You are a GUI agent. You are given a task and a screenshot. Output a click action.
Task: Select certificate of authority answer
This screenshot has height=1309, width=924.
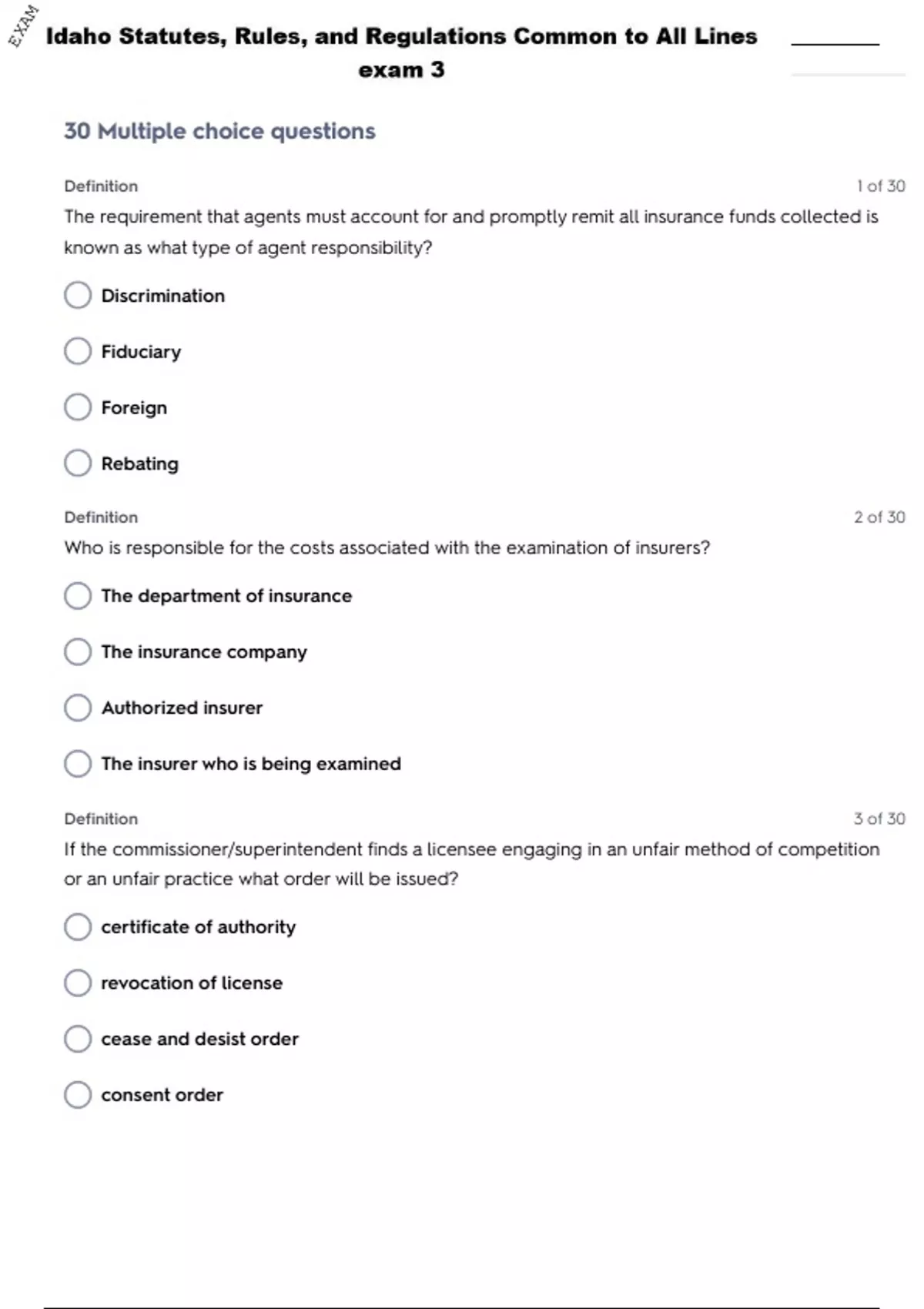78,927
